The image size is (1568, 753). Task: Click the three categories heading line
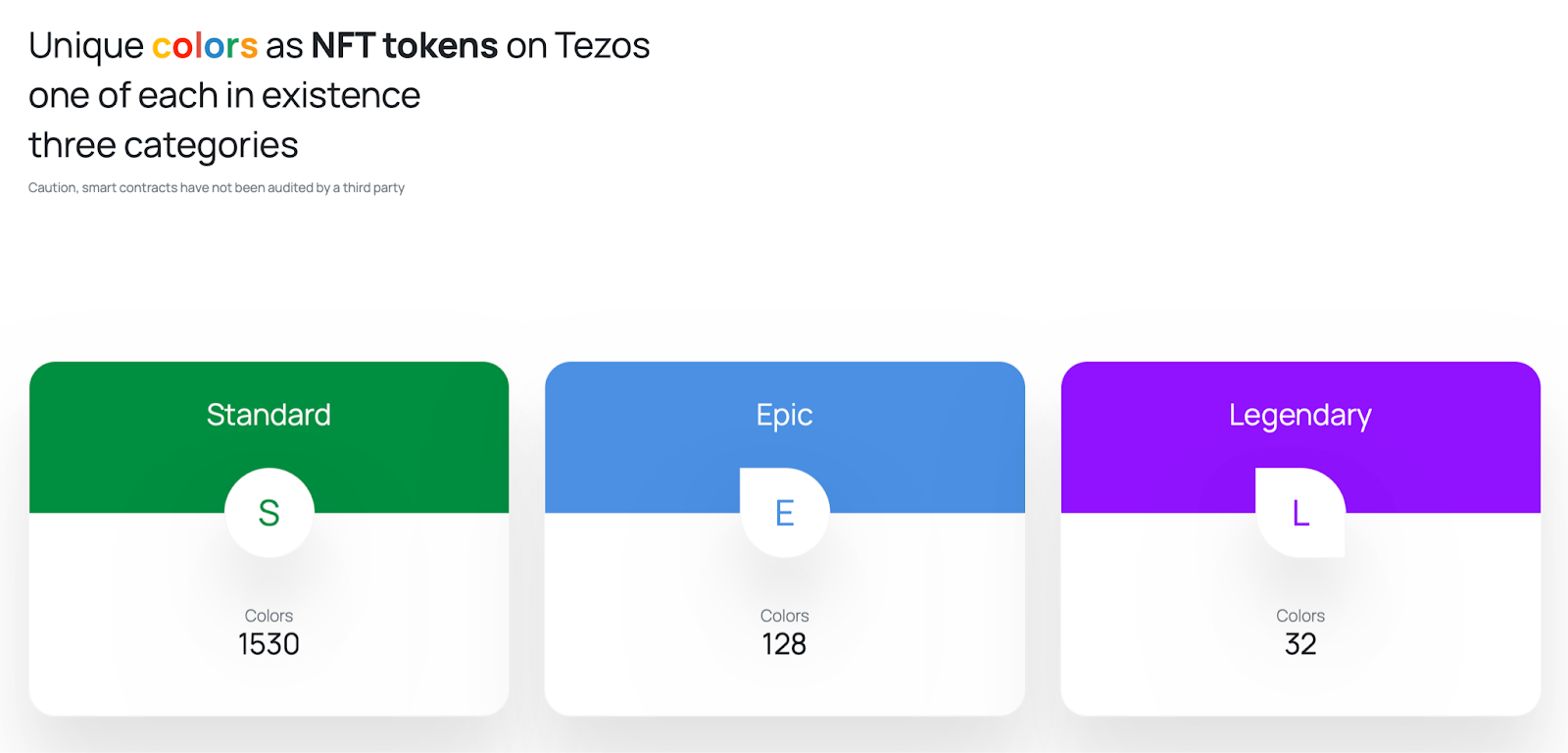coord(164,146)
